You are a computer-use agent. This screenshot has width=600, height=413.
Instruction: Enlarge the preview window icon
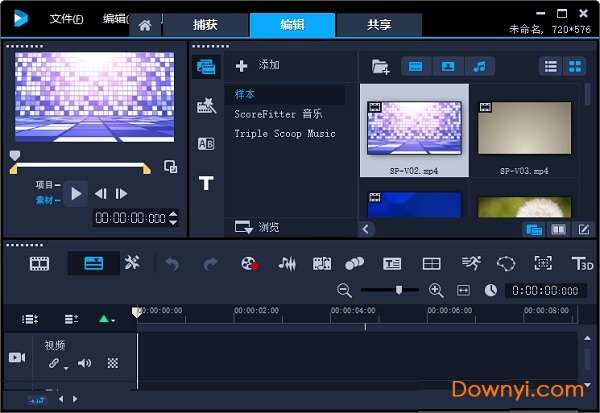click(x=170, y=167)
